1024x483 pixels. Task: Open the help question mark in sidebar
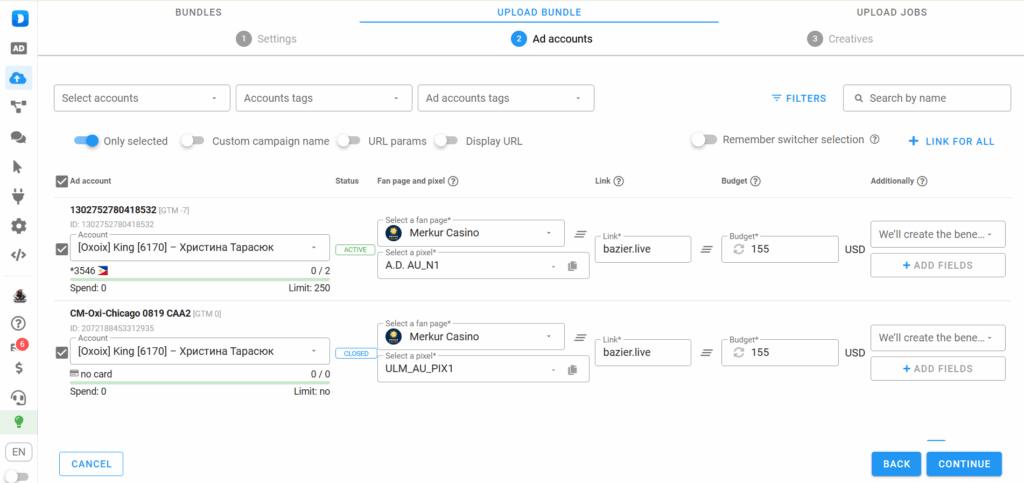(x=19, y=322)
